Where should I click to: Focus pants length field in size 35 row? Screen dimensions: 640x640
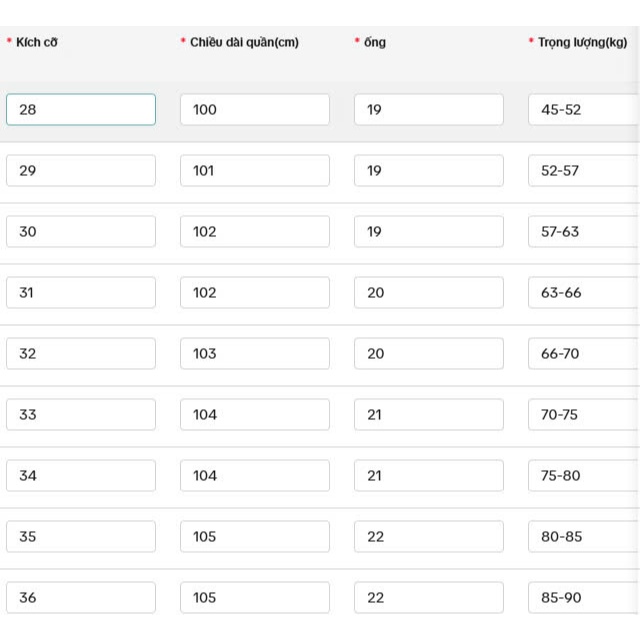pos(254,536)
